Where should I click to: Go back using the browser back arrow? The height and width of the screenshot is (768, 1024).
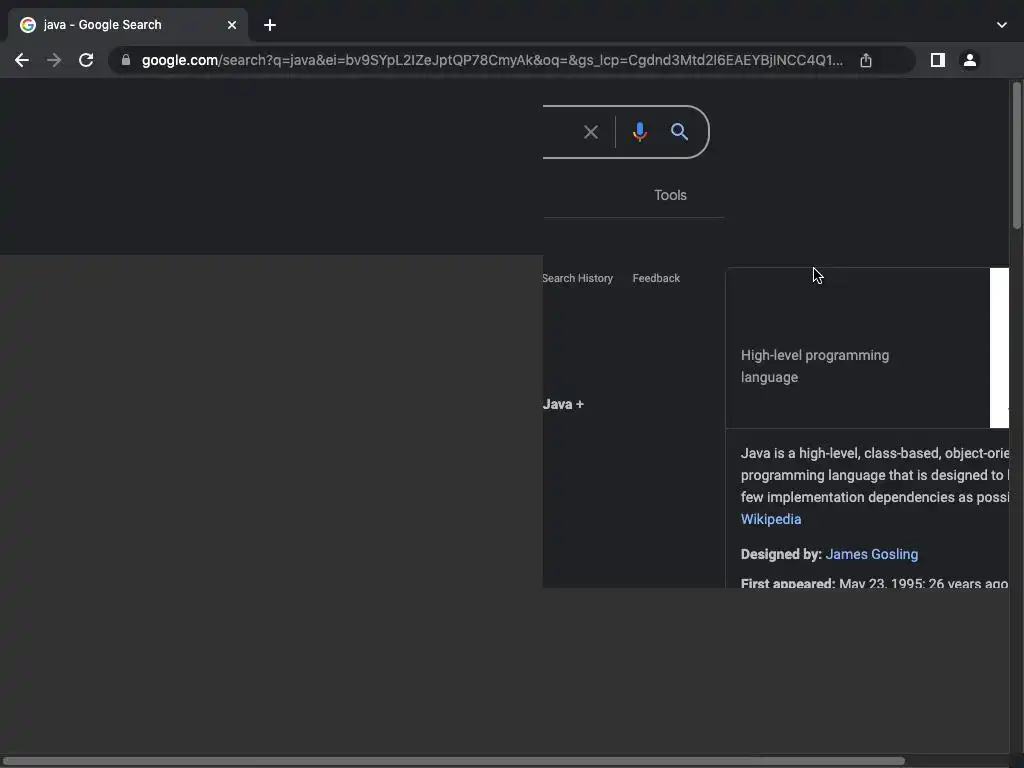(22, 60)
